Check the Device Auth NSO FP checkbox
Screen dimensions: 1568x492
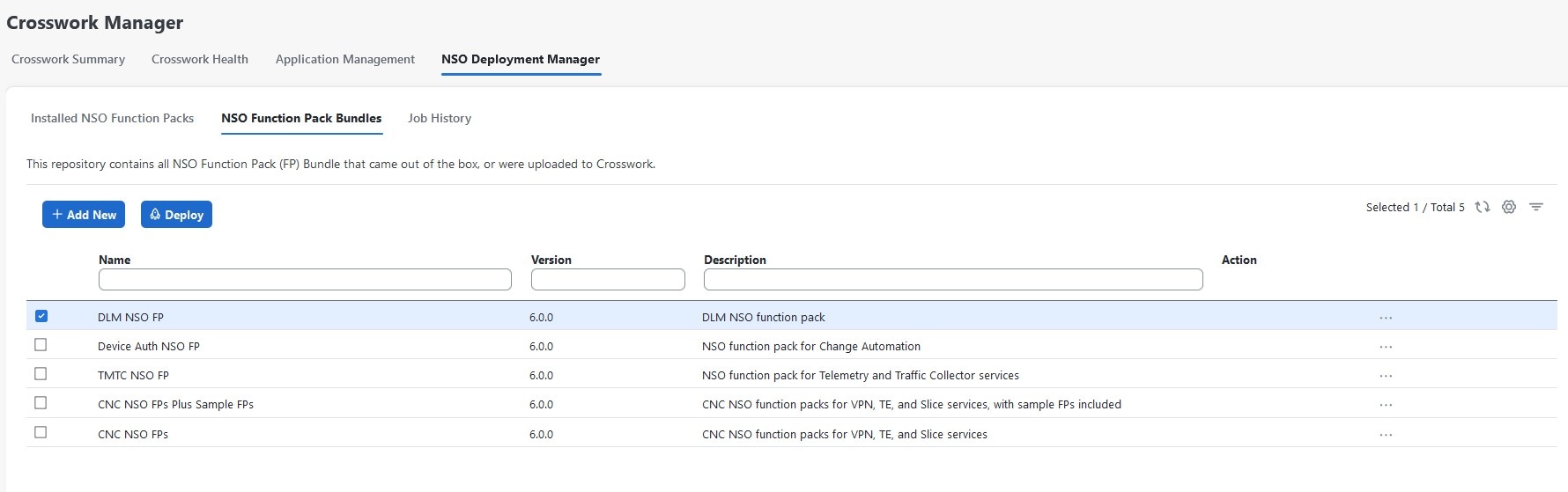pos(41,345)
